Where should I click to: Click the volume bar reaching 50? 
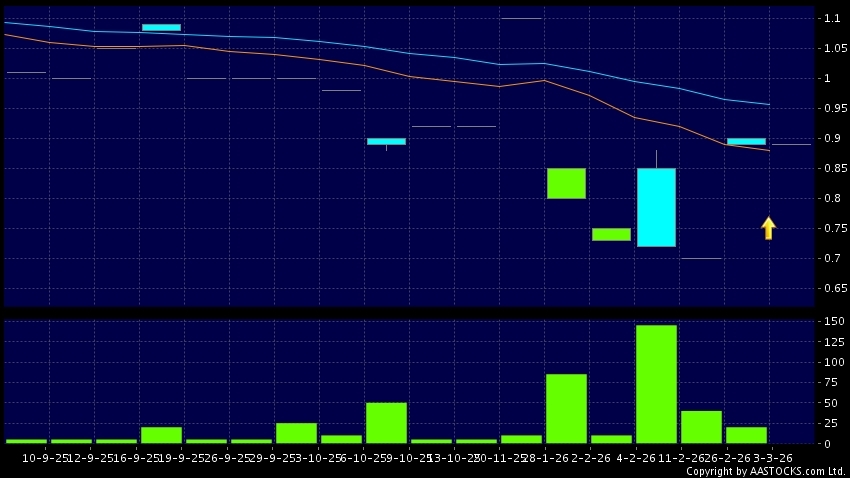coord(386,423)
